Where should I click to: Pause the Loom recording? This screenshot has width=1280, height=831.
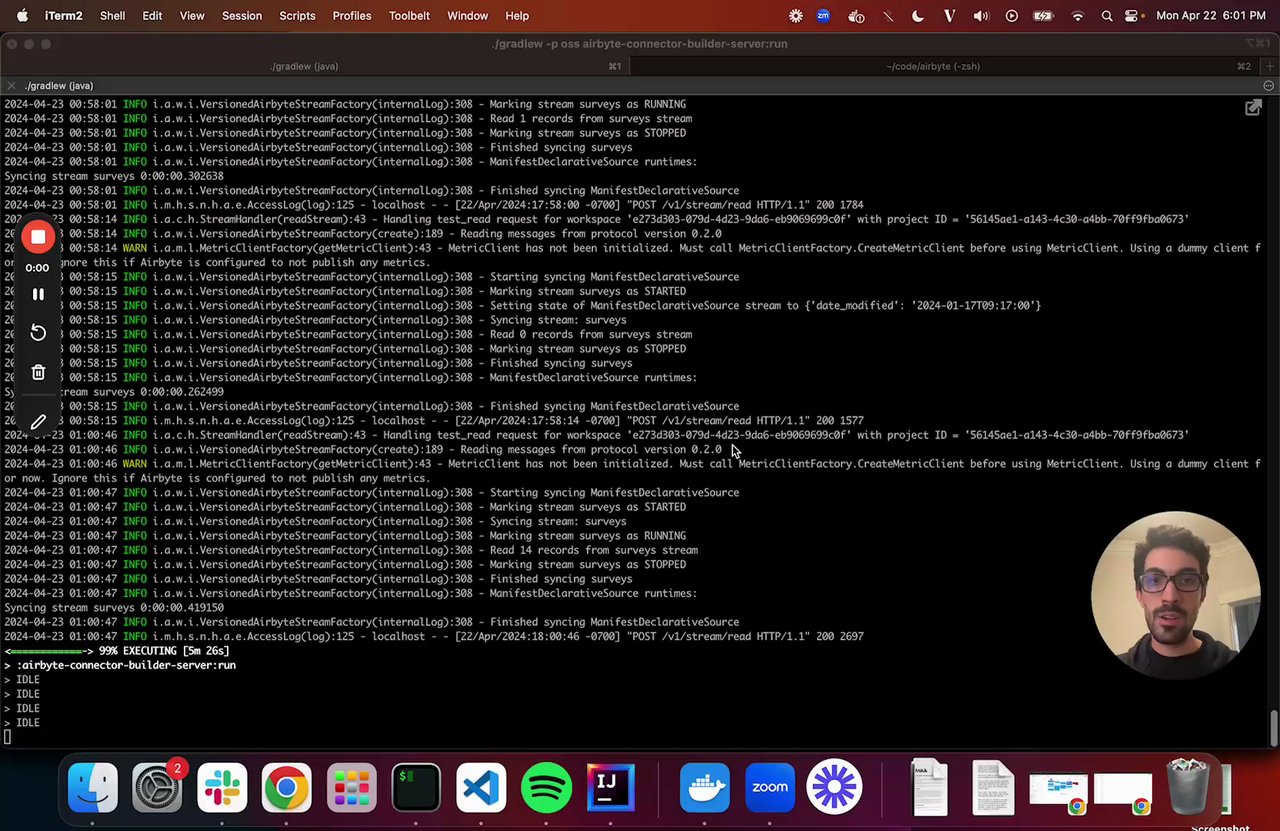pyautogui.click(x=38, y=294)
